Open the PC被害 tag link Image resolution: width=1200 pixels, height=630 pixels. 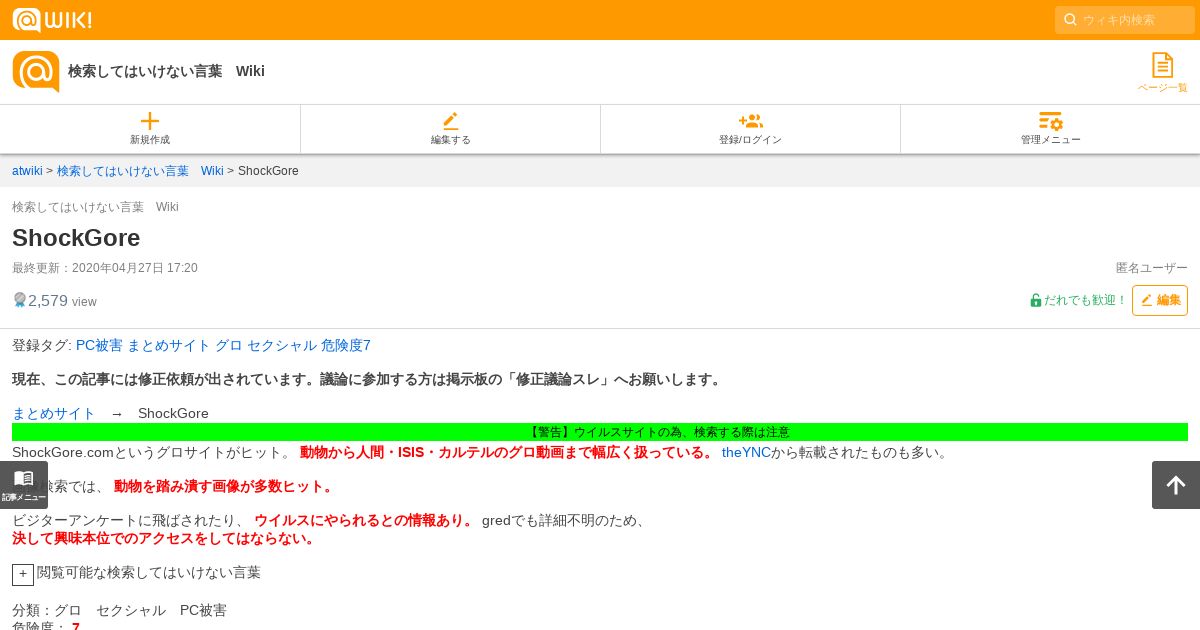(x=99, y=345)
